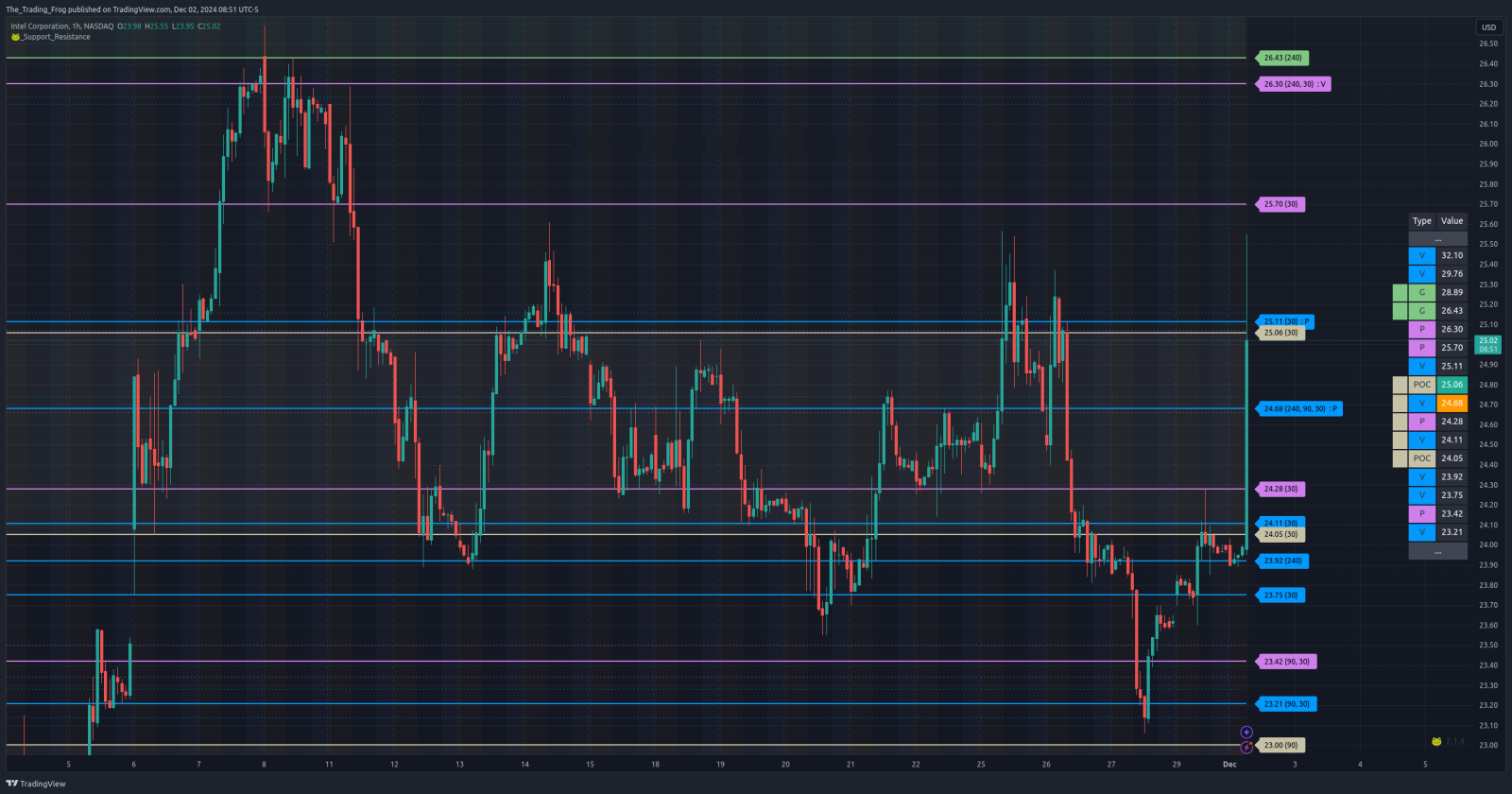Click the 23.75 (30) blue level label
The height and width of the screenshot is (794, 1512).
pyautogui.click(x=1280, y=595)
